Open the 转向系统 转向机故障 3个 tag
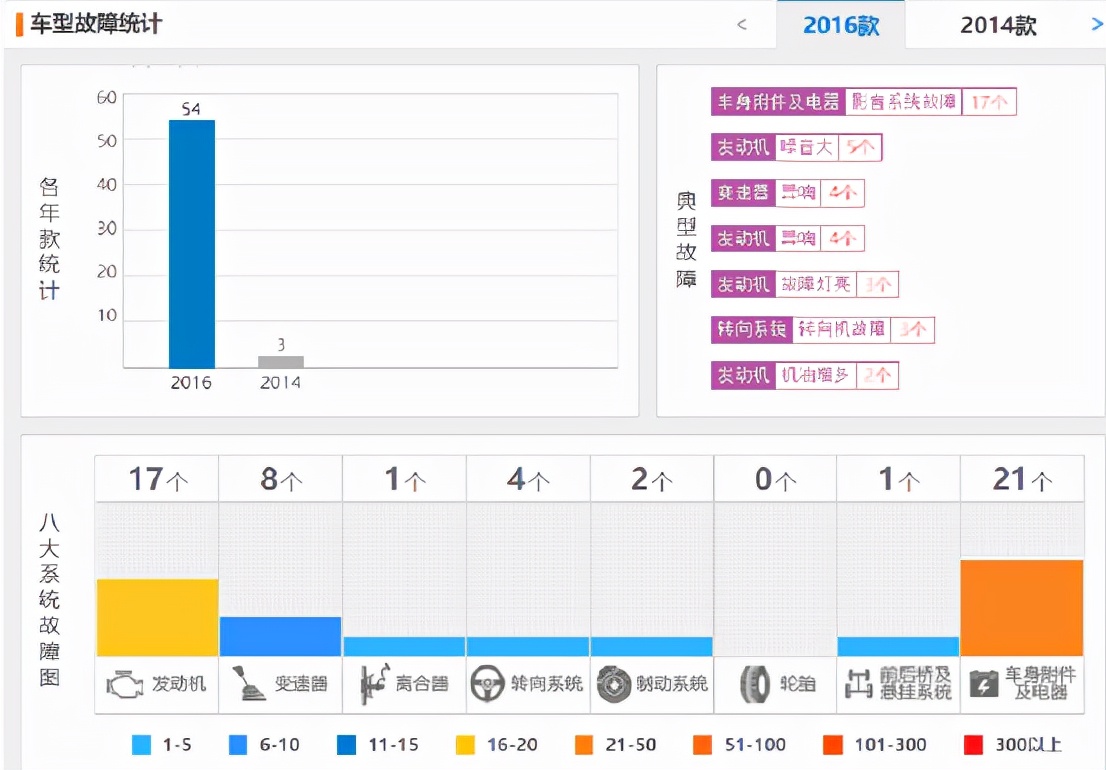 822,329
